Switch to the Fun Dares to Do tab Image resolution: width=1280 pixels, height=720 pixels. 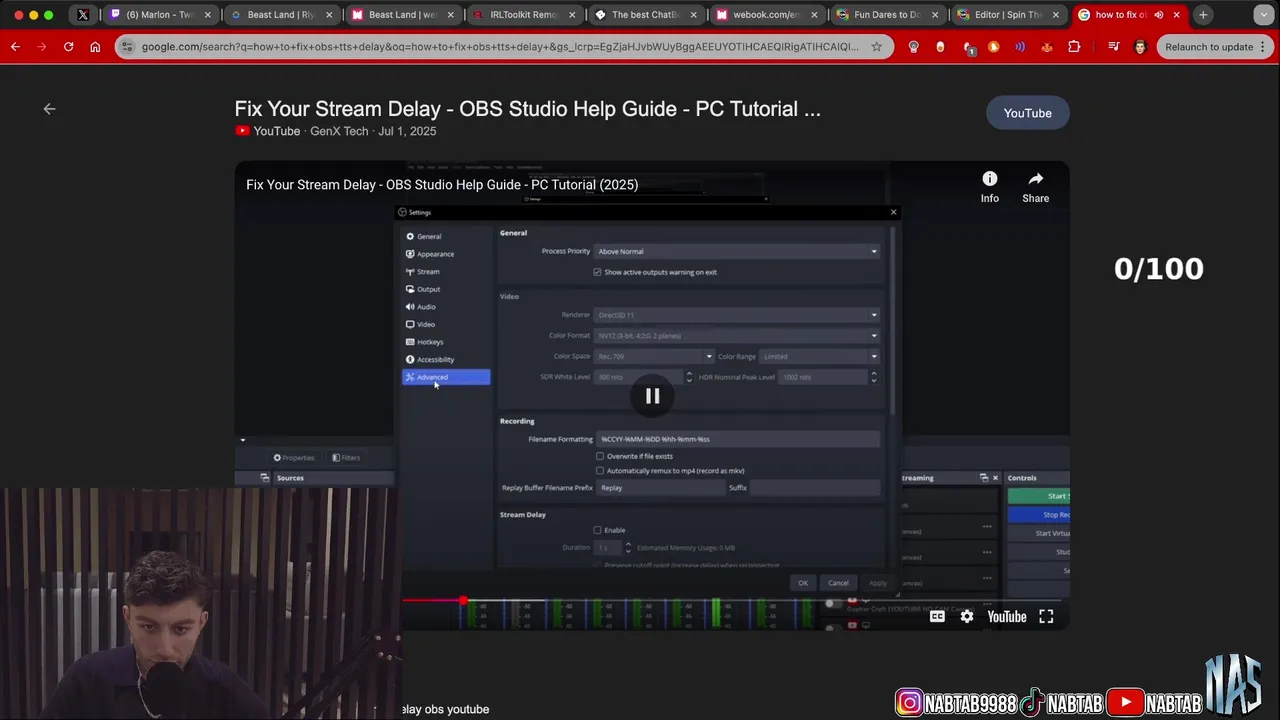[887, 15]
